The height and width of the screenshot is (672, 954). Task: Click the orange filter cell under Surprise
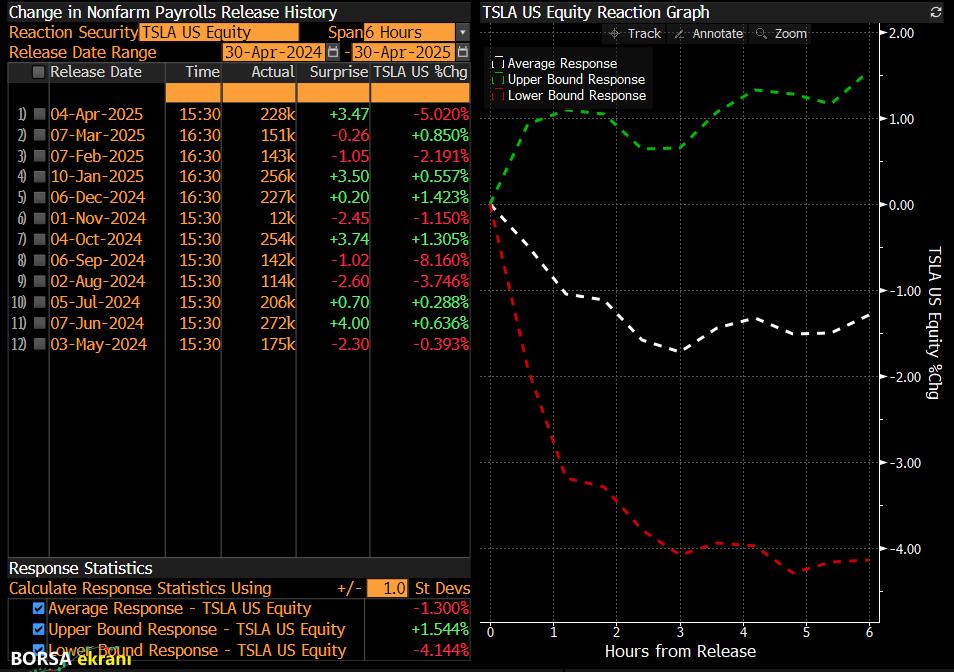tap(333, 92)
